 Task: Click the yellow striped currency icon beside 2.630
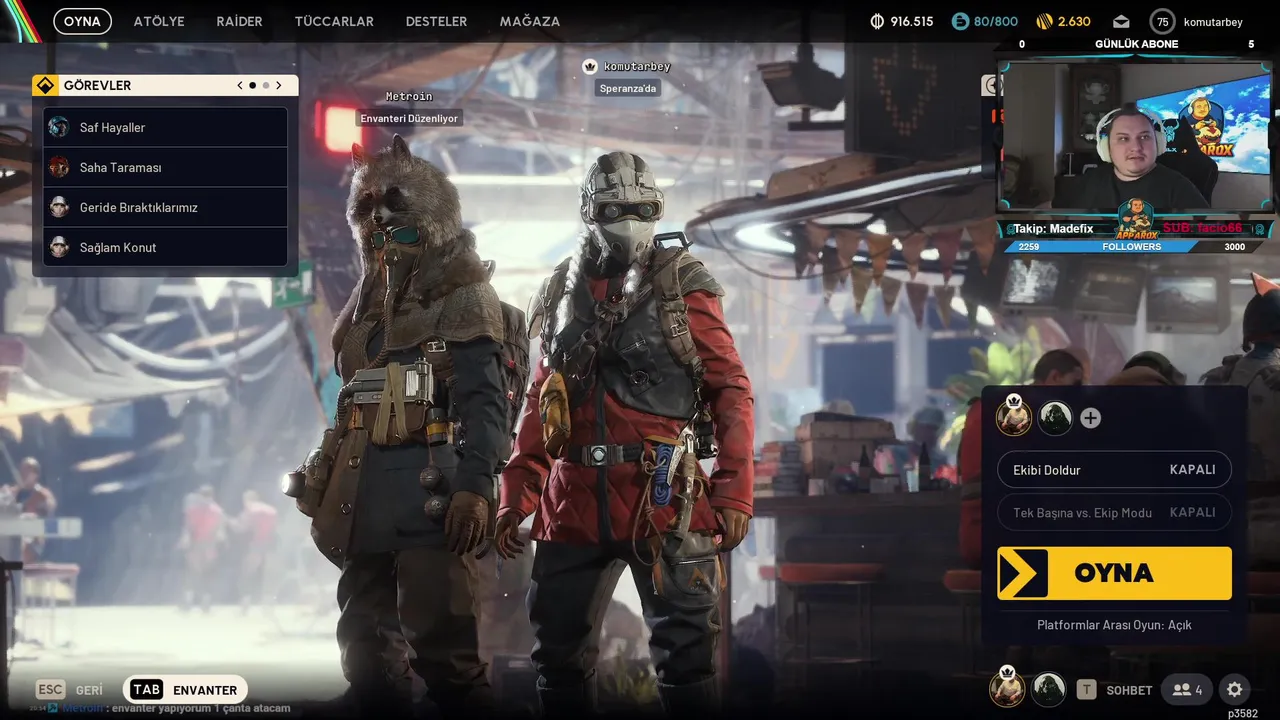(x=1044, y=21)
